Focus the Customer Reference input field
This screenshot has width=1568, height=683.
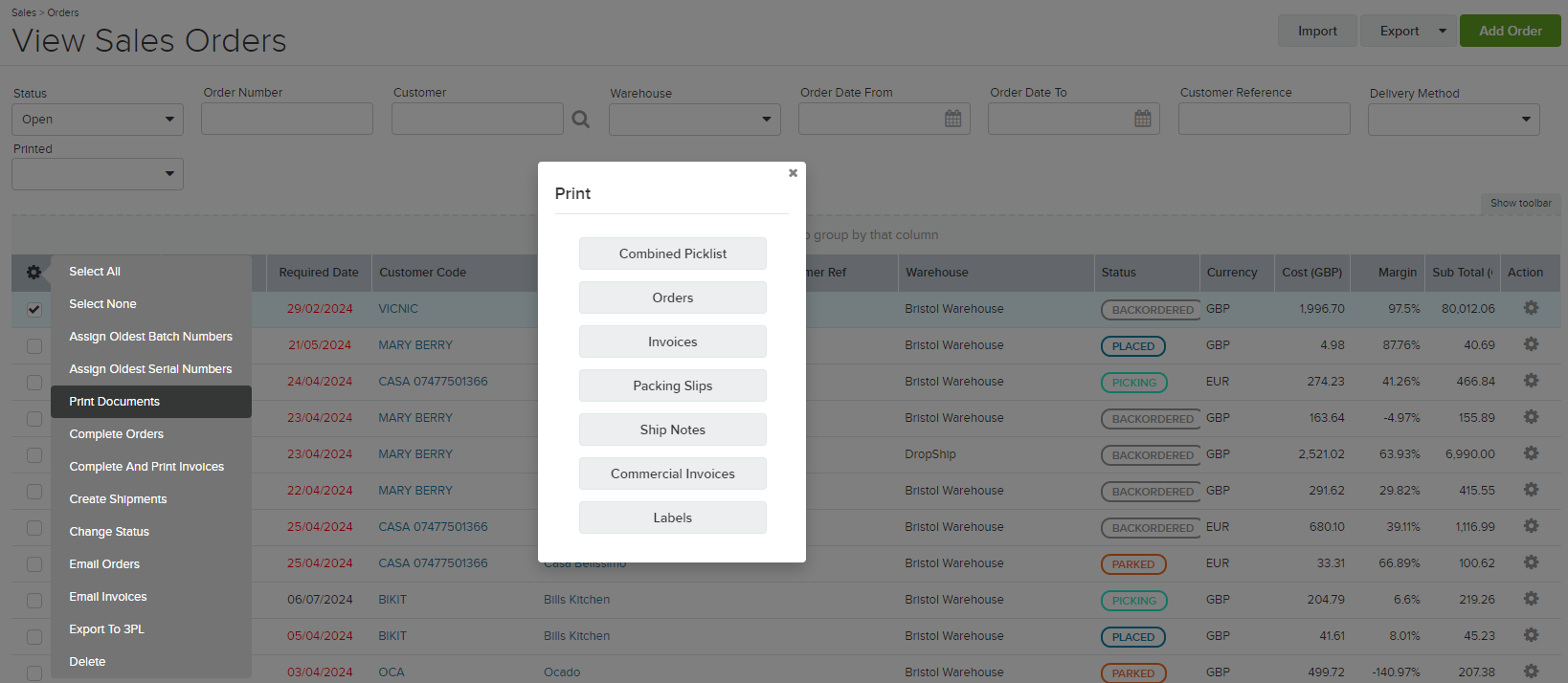[x=1265, y=119]
